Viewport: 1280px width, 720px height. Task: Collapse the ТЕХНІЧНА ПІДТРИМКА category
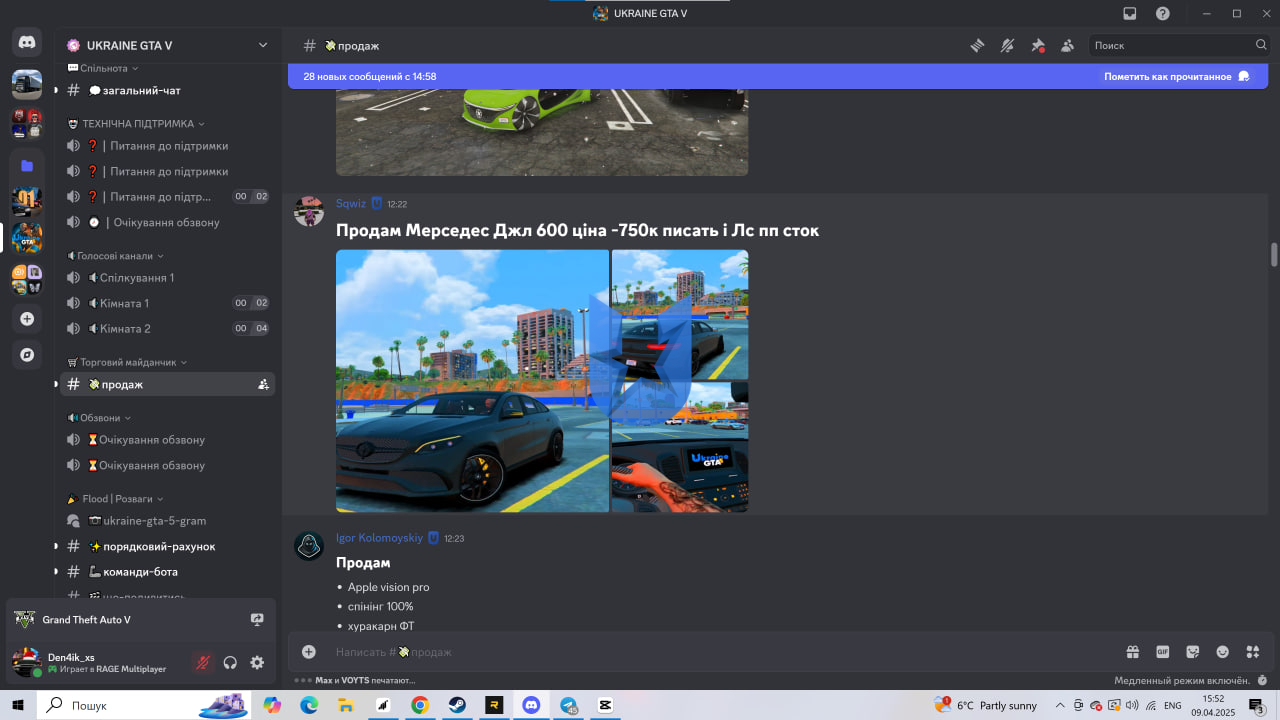click(136, 123)
